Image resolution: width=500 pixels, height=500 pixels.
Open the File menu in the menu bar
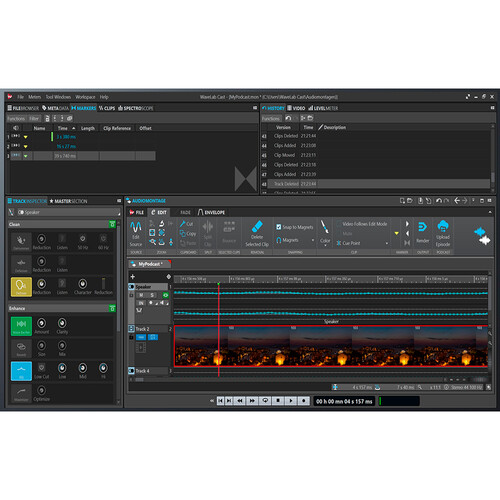[20, 97]
